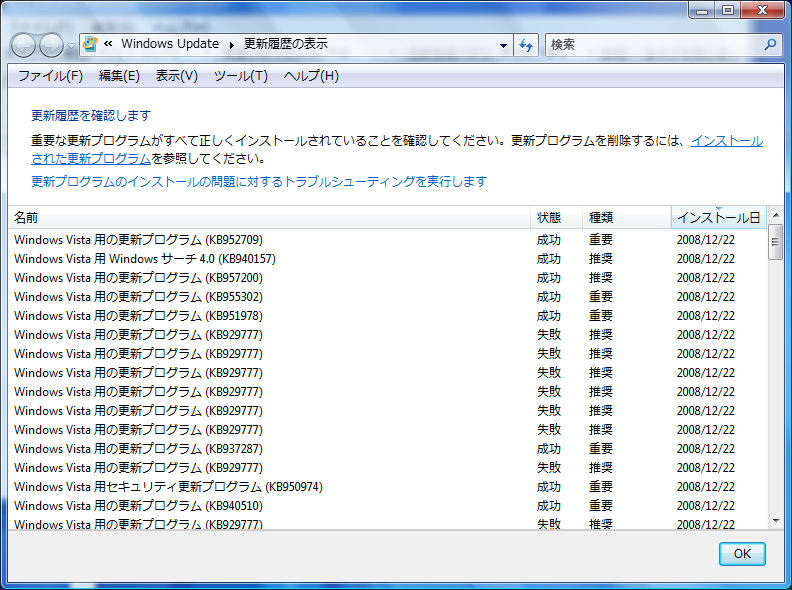The image size is (792, 590).
Task: Select the KB957200 update row
Action: [x=388, y=278]
